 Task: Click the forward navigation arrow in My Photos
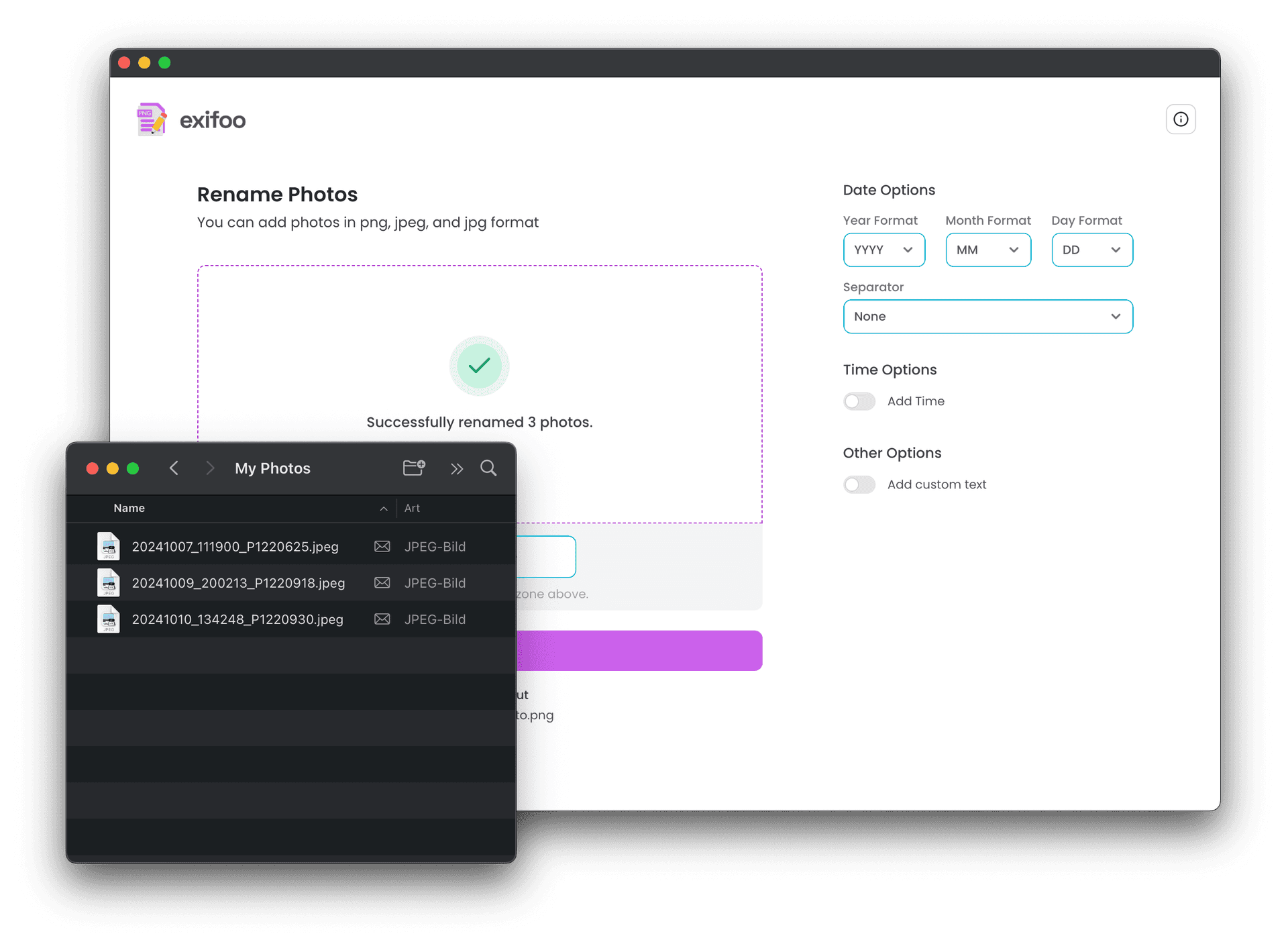tap(210, 468)
